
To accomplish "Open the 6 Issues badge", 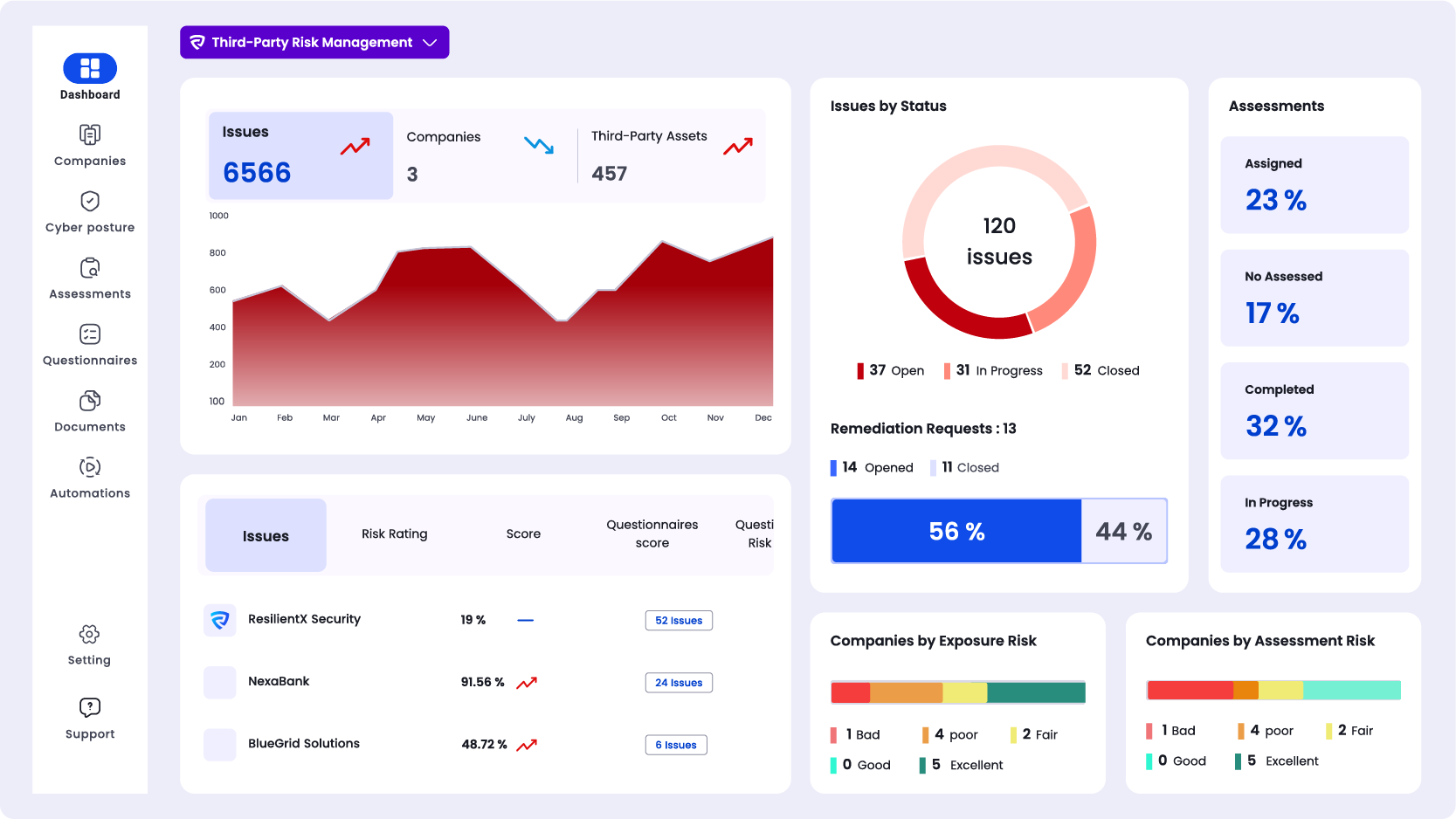I will pyautogui.click(x=676, y=745).
